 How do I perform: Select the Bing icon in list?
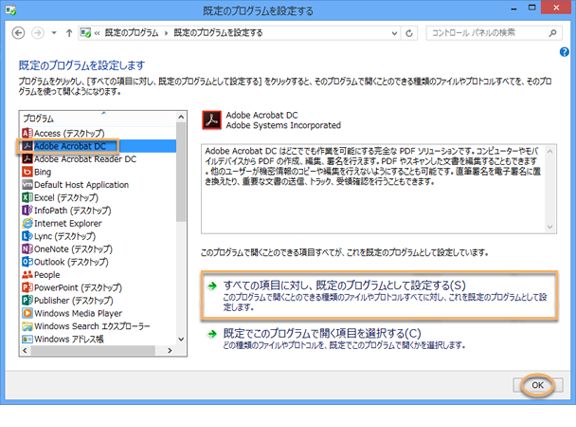click(27, 172)
